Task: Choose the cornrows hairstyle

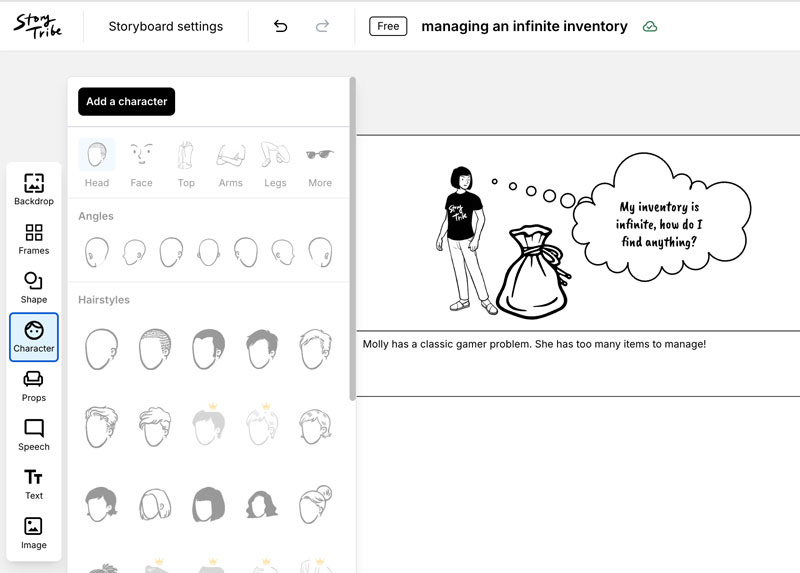Action: pos(155,349)
